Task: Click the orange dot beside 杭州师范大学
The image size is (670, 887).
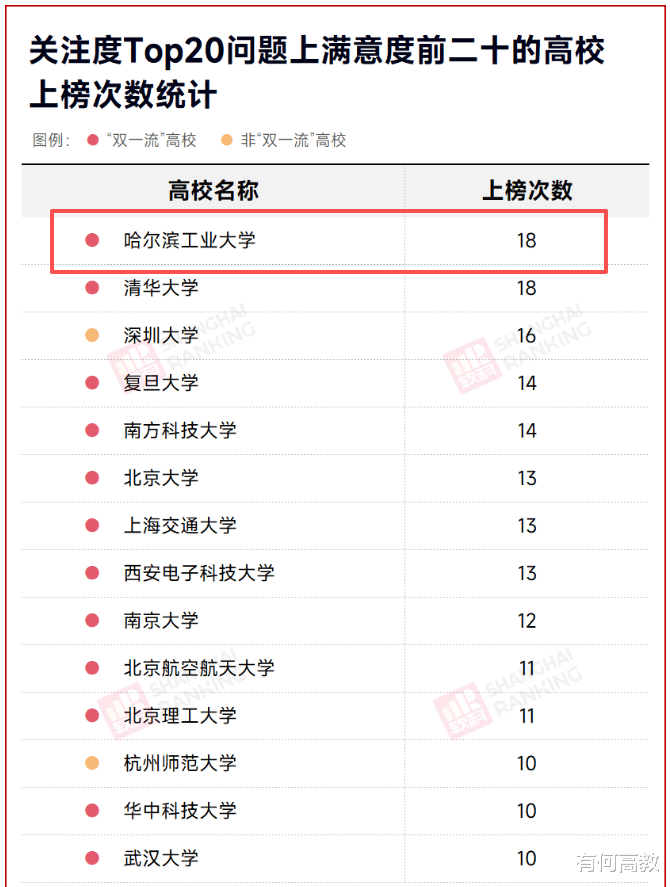Action: 92,763
